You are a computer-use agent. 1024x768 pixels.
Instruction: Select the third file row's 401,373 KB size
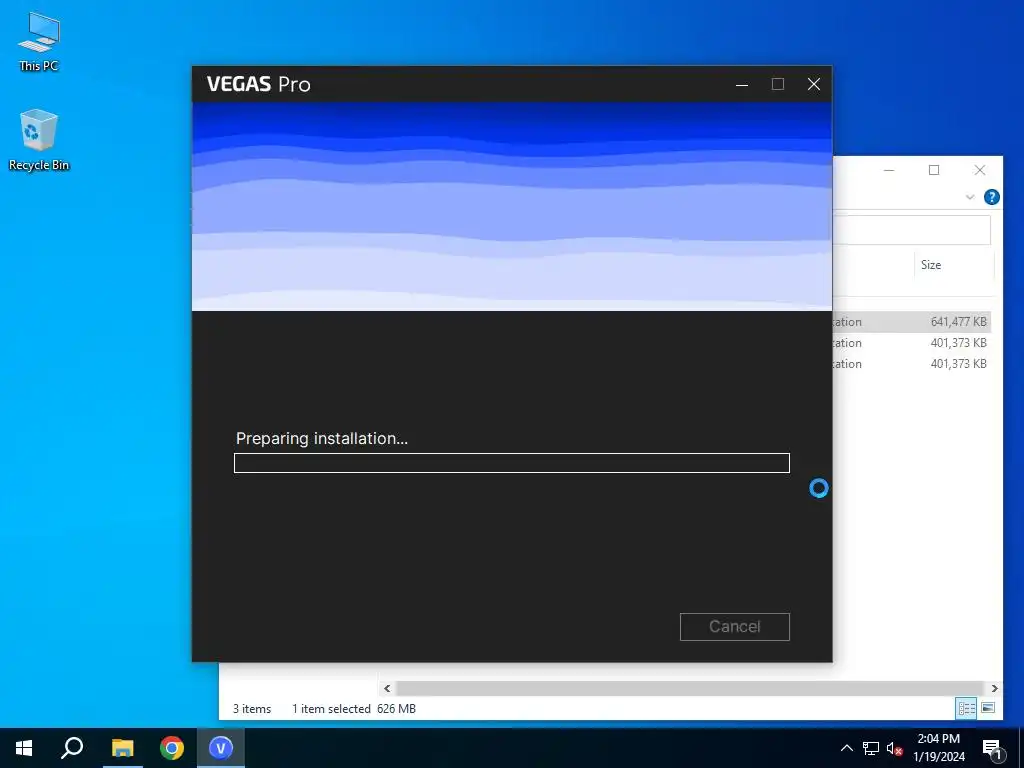(x=958, y=364)
